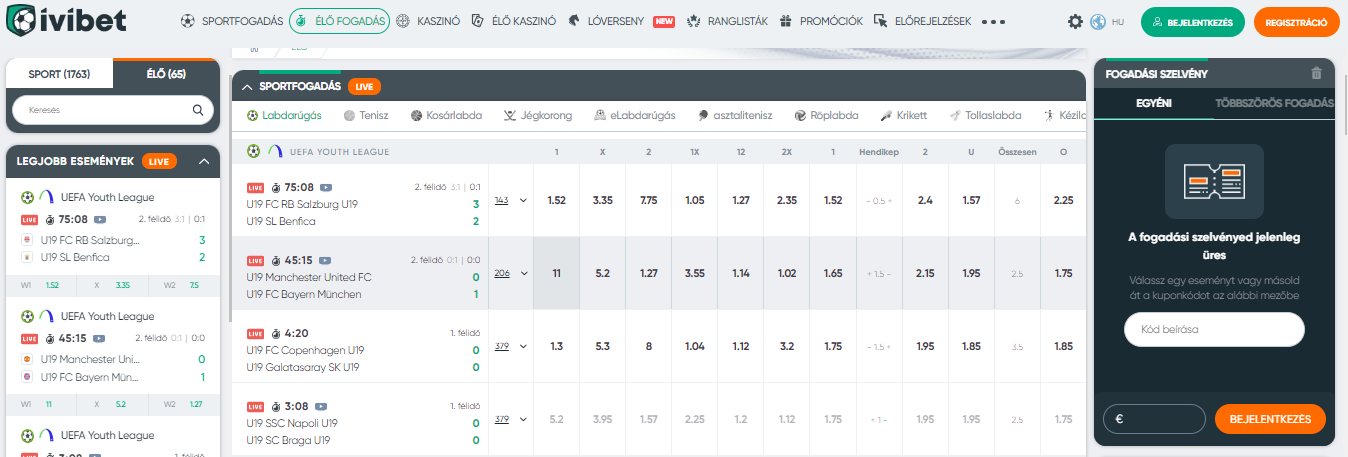This screenshot has height=457, width=1348.
Task: Open the settings gear icon
Action: pyautogui.click(x=1075, y=21)
